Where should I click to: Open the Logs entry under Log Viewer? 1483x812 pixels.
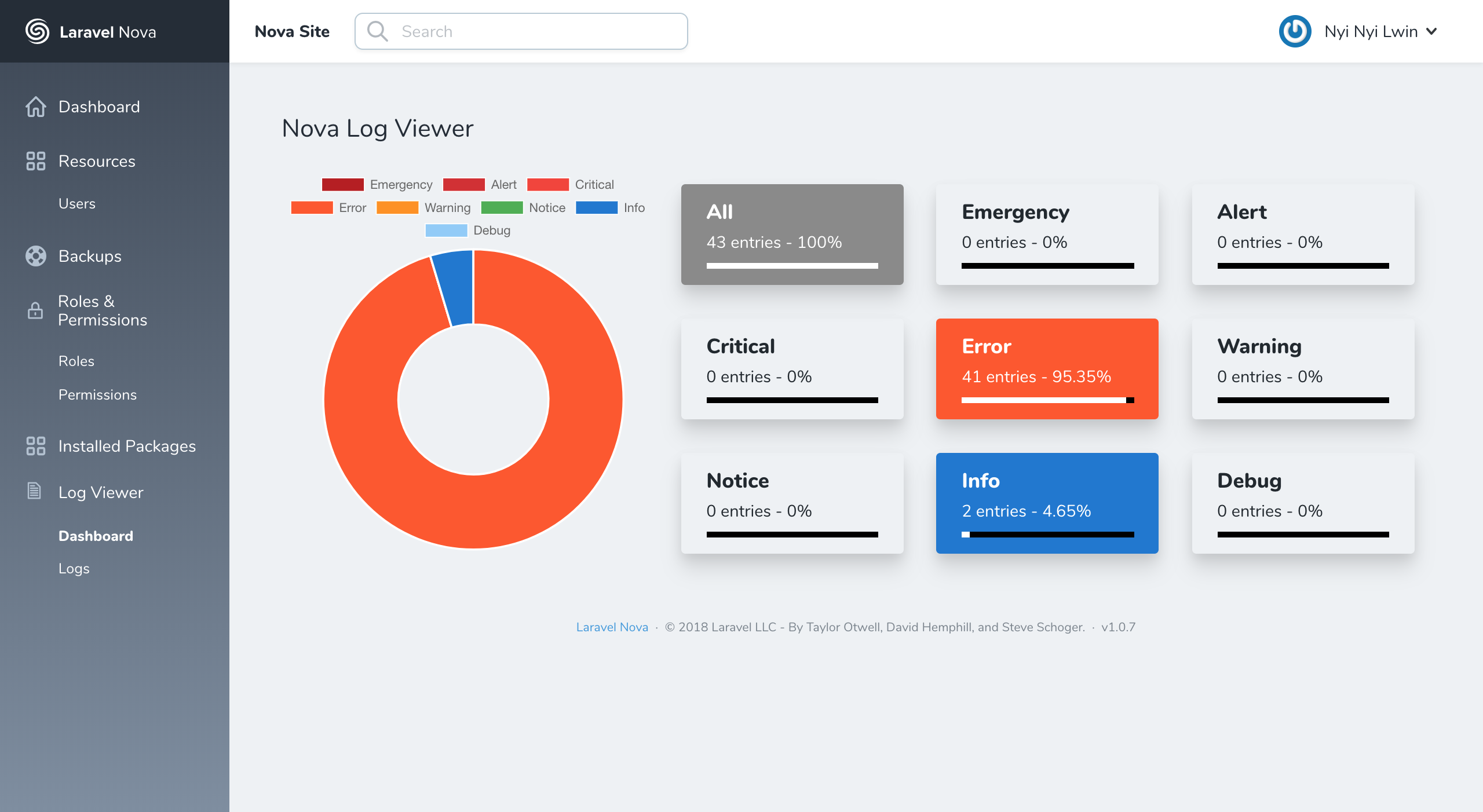point(74,568)
